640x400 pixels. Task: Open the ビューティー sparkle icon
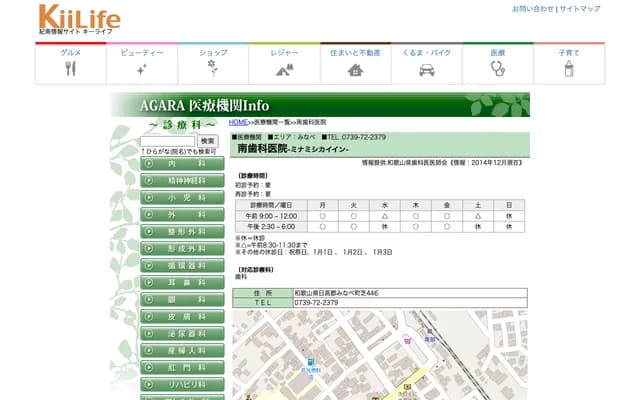(142, 69)
